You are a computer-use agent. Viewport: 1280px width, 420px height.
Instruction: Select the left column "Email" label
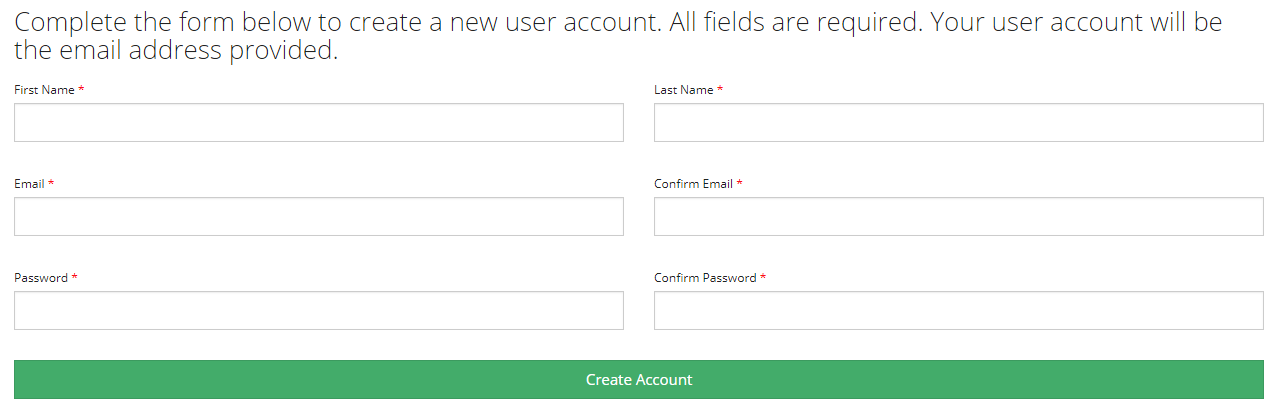click(29, 184)
